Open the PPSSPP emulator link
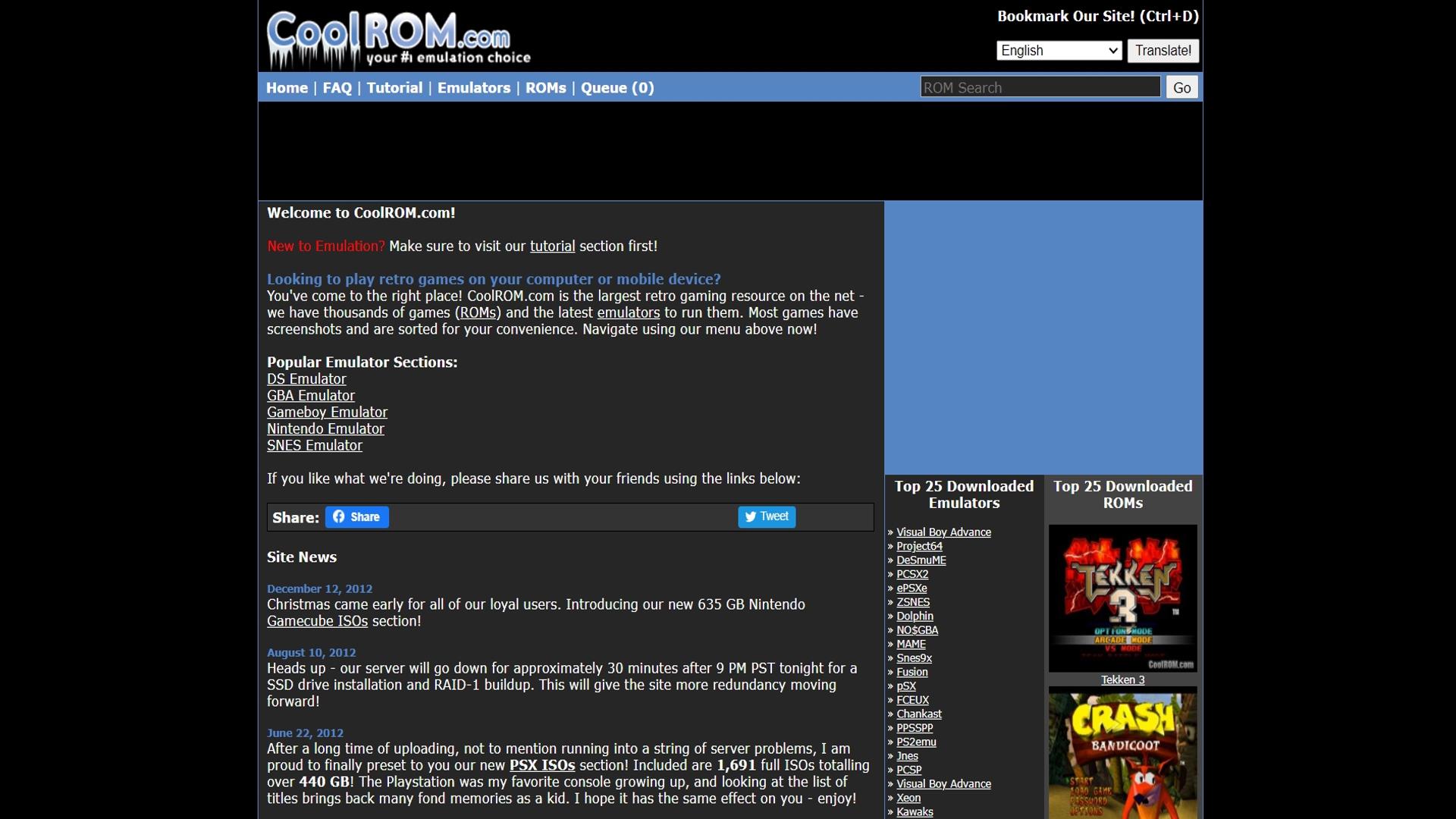This screenshot has width=1456, height=819. 915,729
